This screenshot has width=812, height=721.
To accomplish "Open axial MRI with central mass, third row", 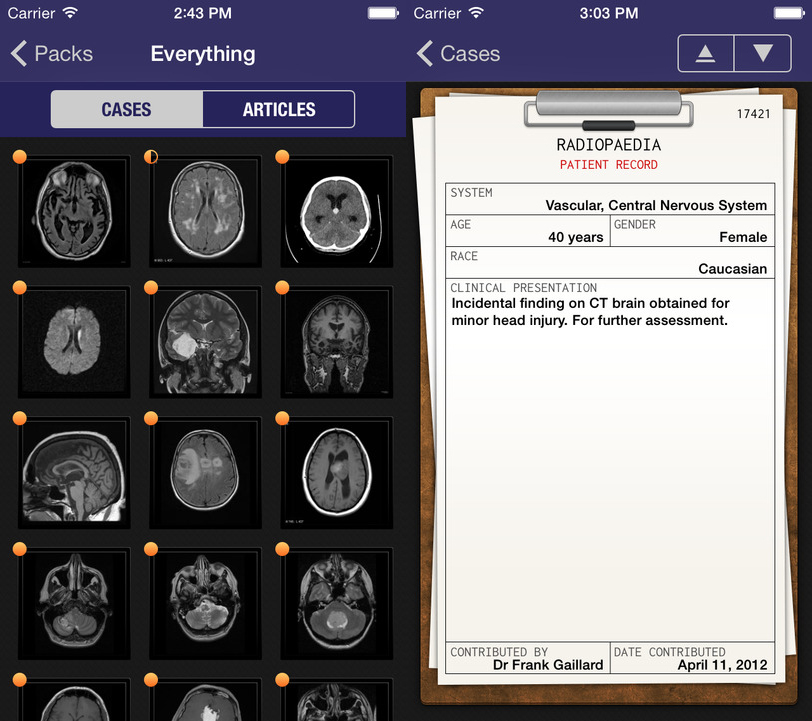I will tap(337, 473).
